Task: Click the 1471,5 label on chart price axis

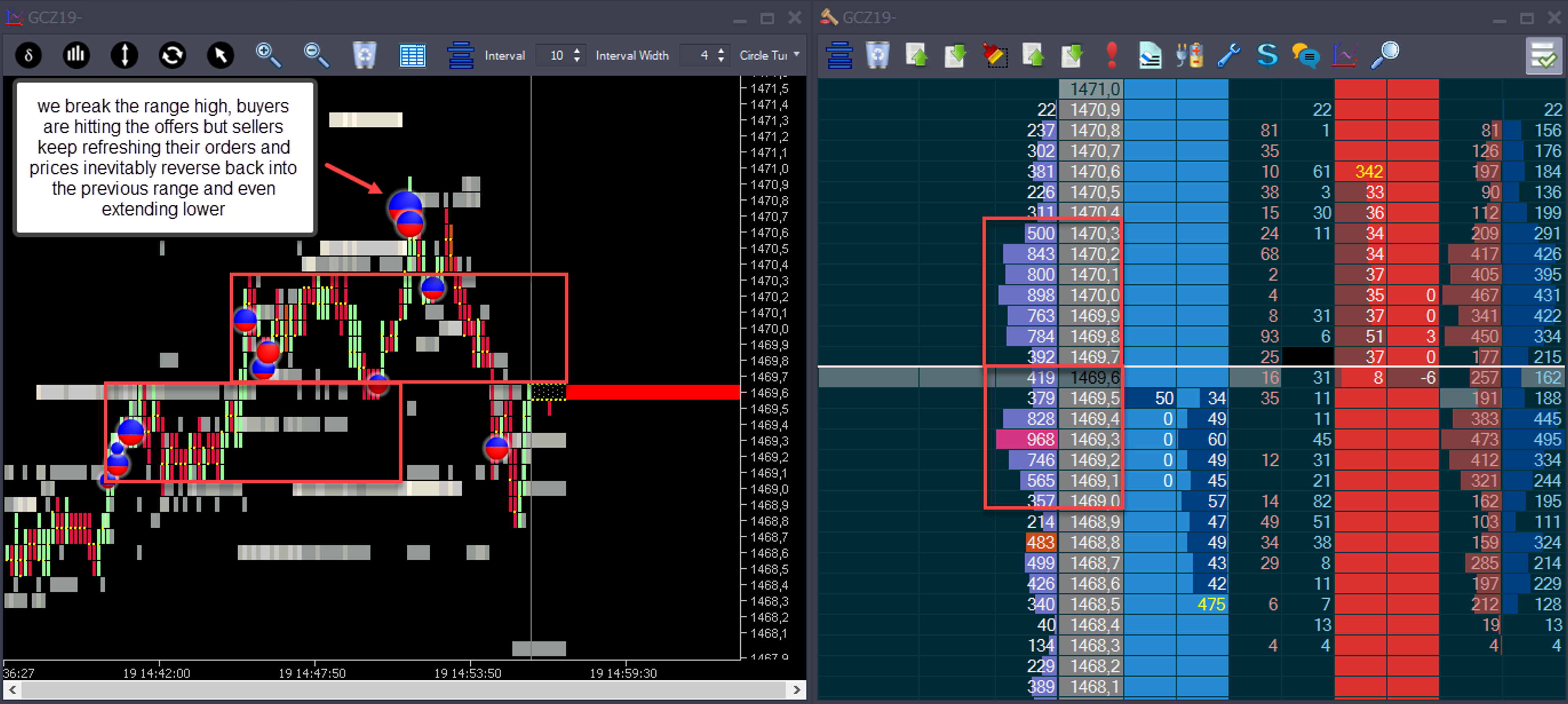Action: point(769,88)
